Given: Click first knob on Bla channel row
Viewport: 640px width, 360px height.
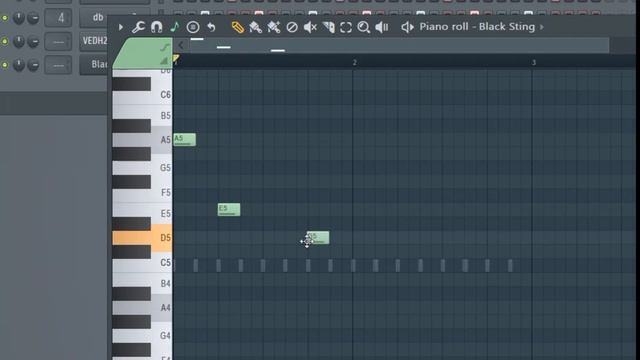Looking at the screenshot, I should tap(19, 64).
